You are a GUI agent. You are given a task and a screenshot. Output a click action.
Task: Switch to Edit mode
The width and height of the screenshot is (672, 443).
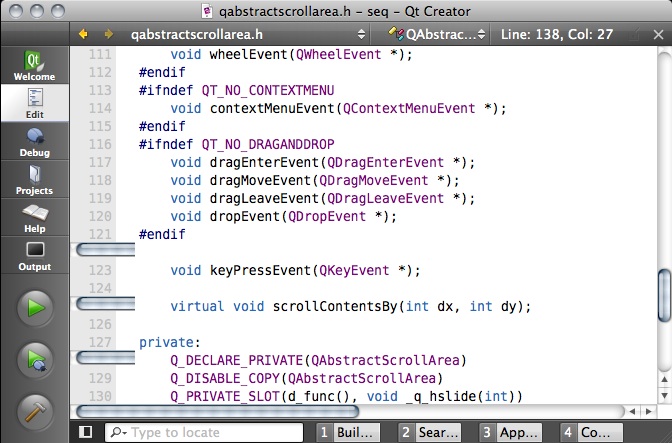[x=34, y=104]
